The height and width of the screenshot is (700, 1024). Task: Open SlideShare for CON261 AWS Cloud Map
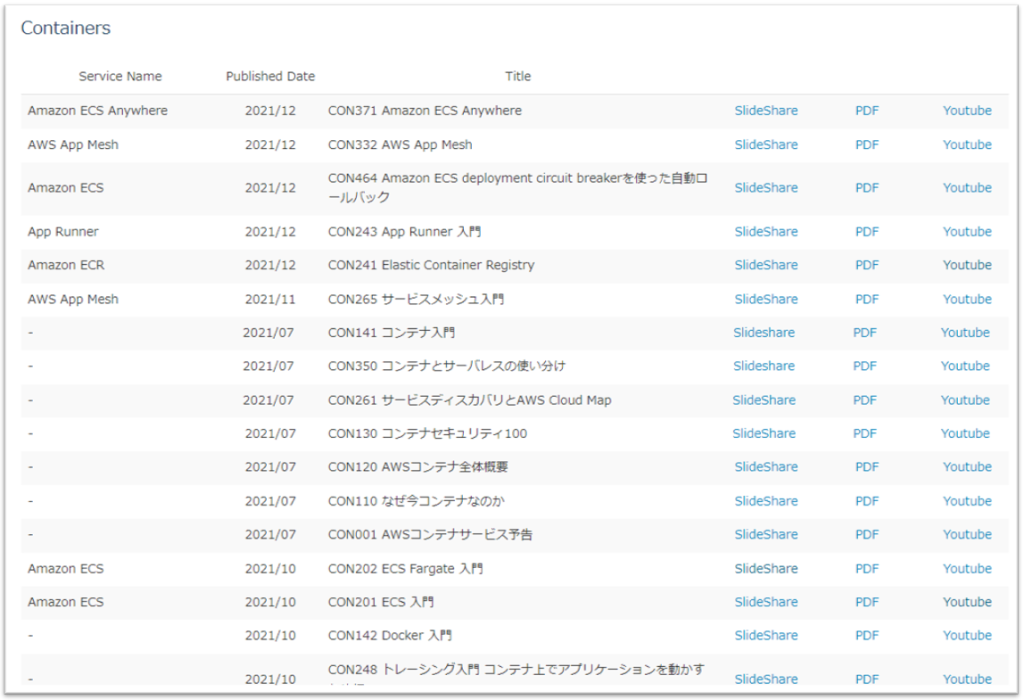[x=763, y=400]
